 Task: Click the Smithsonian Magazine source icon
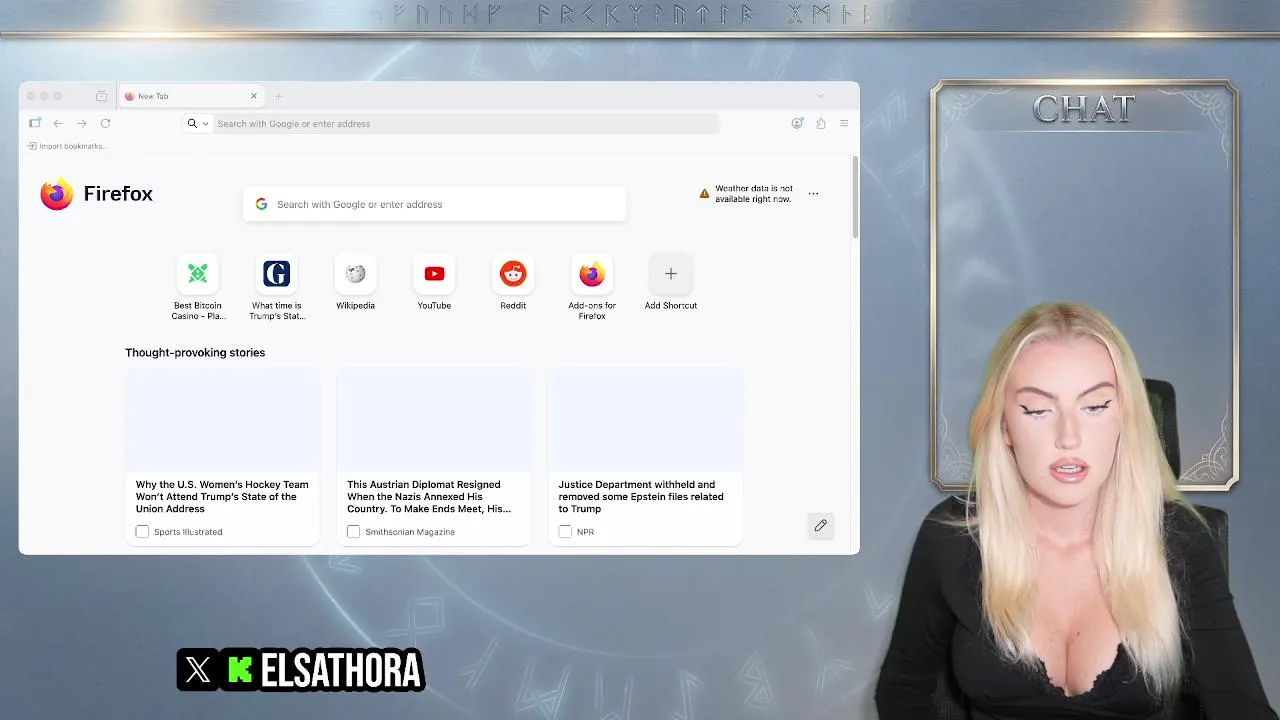[353, 532]
